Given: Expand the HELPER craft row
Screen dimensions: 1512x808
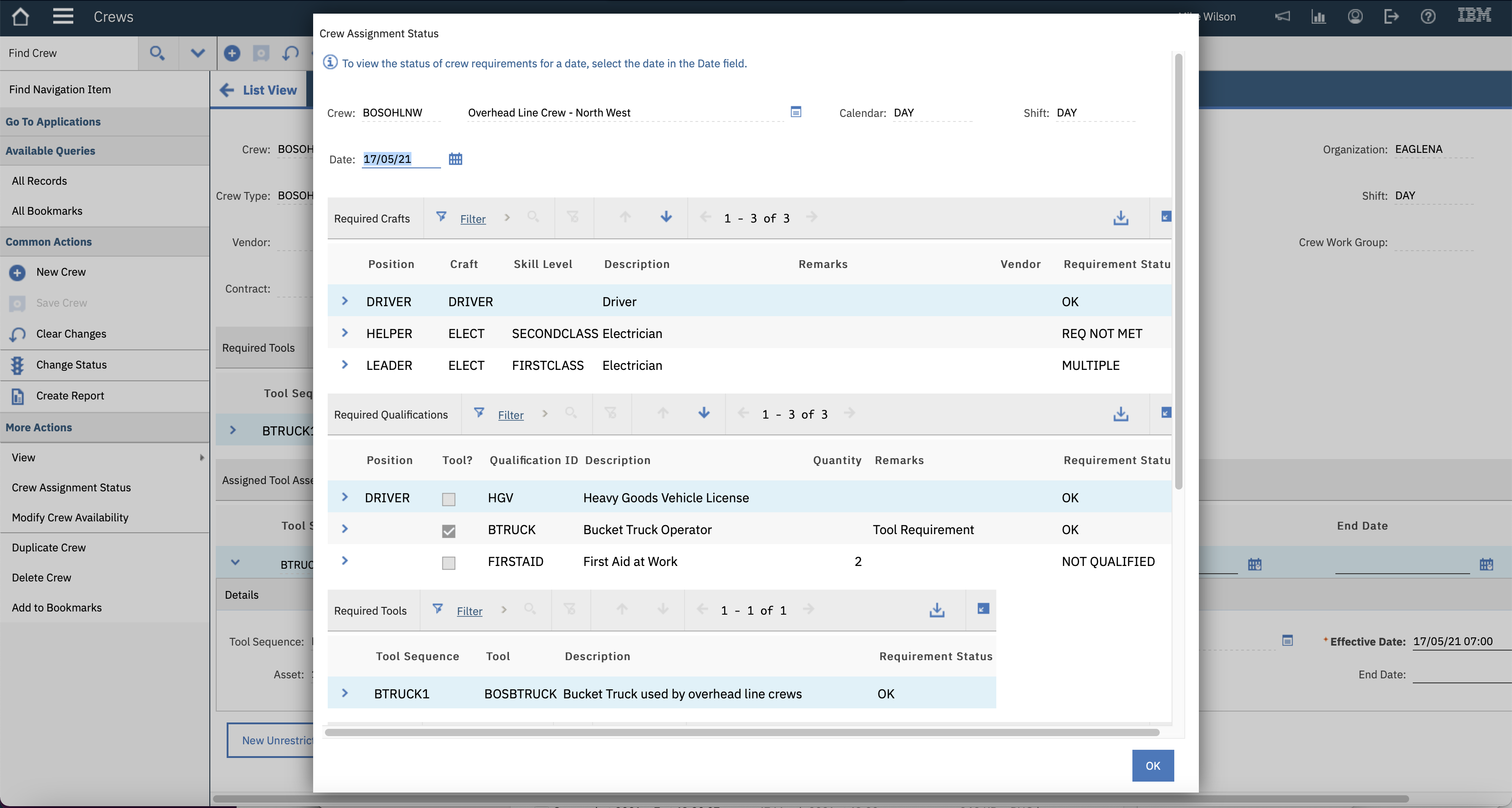Looking at the screenshot, I should [x=345, y=333].
